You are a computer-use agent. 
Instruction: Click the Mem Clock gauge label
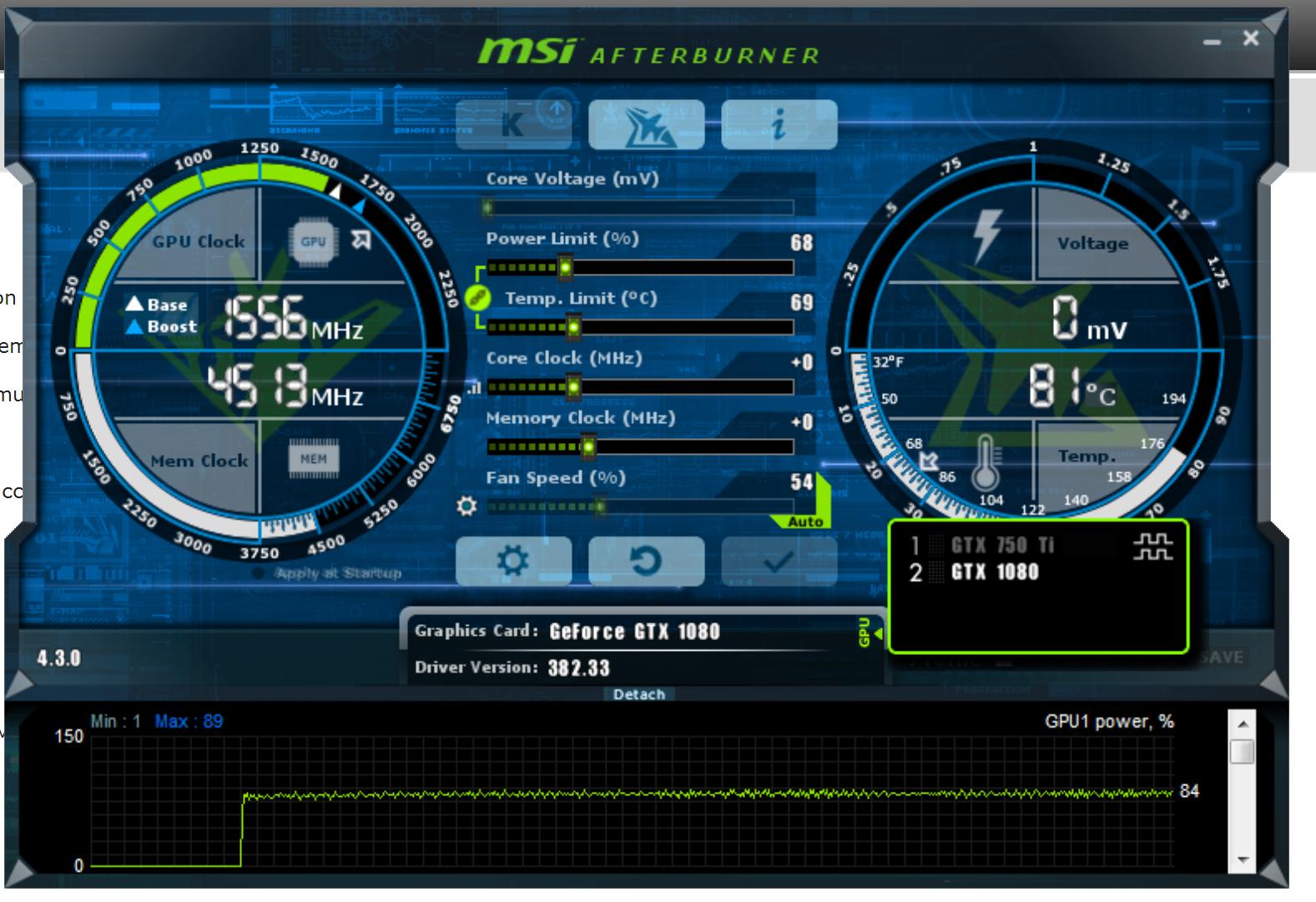(199, 461)
